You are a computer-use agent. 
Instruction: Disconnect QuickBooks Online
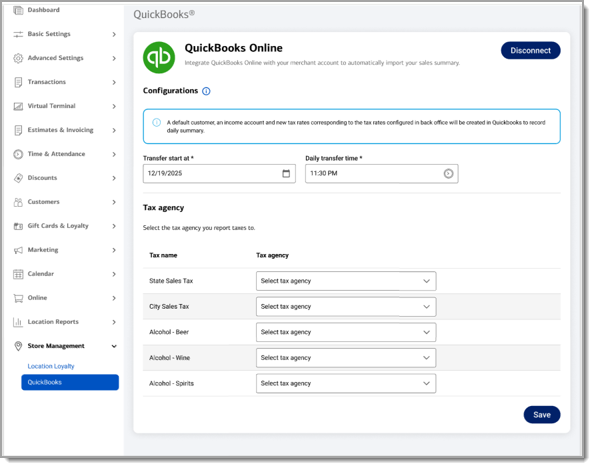click(530, 50)
